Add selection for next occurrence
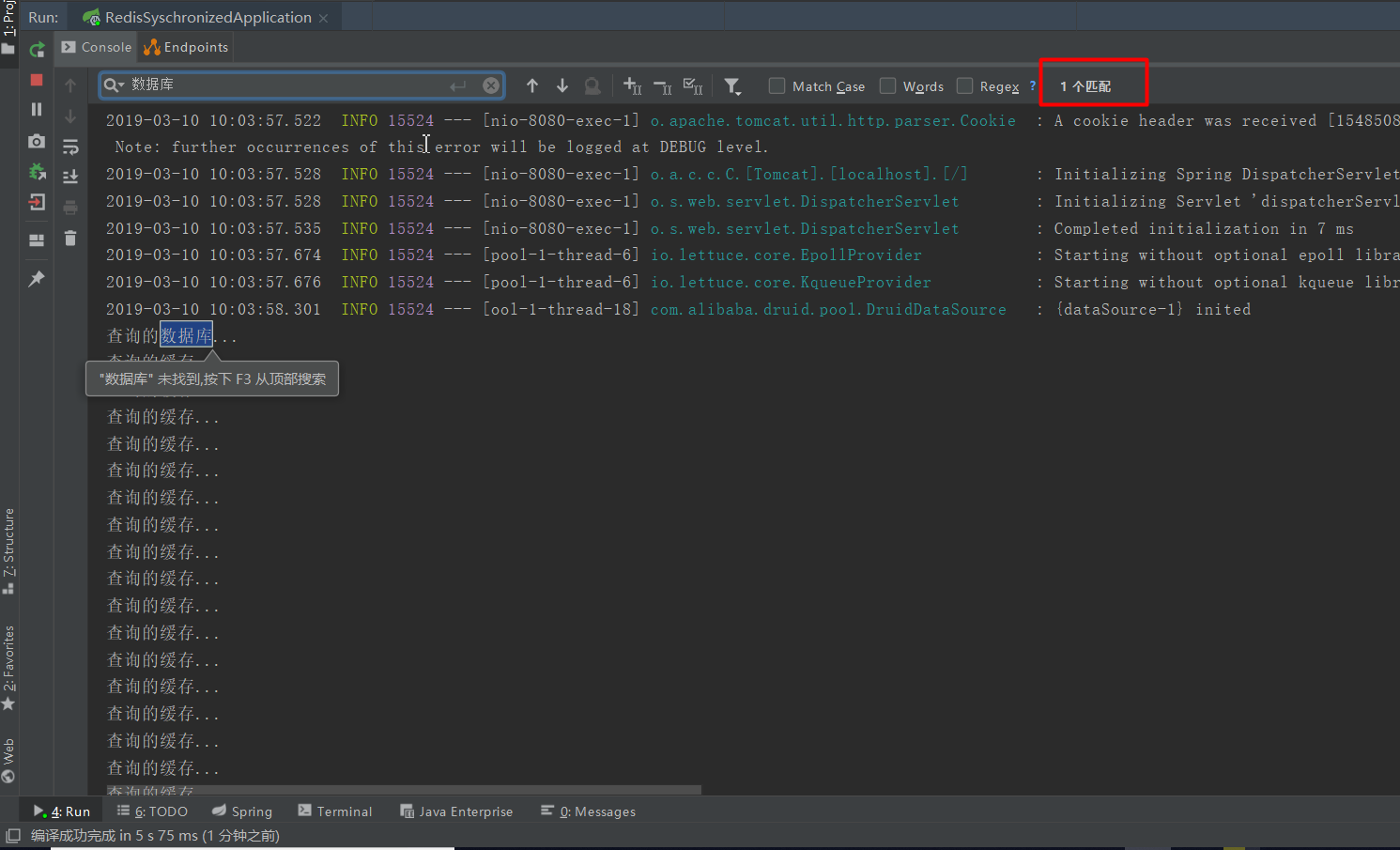Image resolution: width=1400 pixels, height=850 pixels. (633, 86)
